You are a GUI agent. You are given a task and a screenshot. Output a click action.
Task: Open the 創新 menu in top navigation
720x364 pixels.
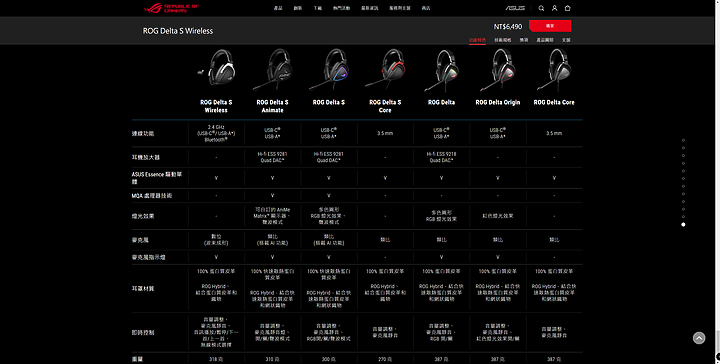(298, 8)
